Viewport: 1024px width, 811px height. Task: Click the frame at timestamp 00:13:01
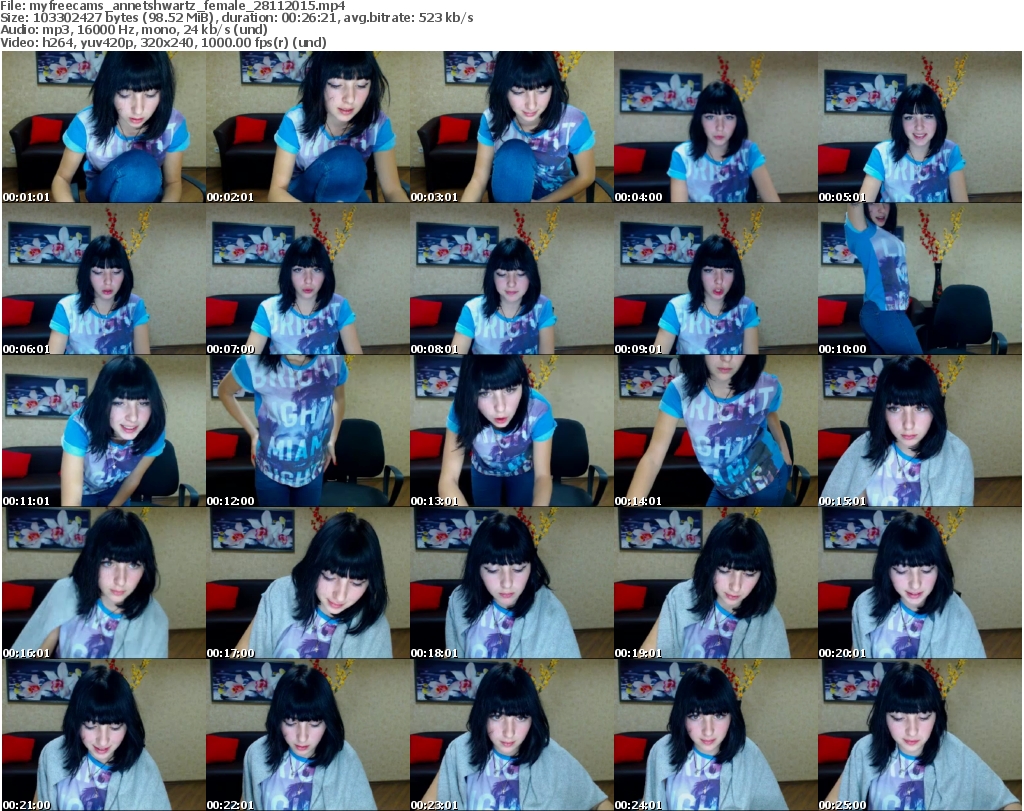[511, 431]
